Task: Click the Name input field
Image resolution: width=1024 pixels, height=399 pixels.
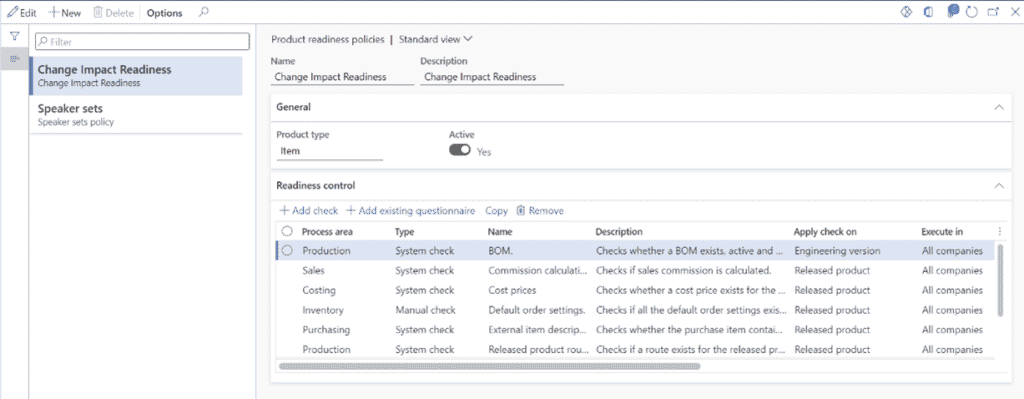Action: 342,77
